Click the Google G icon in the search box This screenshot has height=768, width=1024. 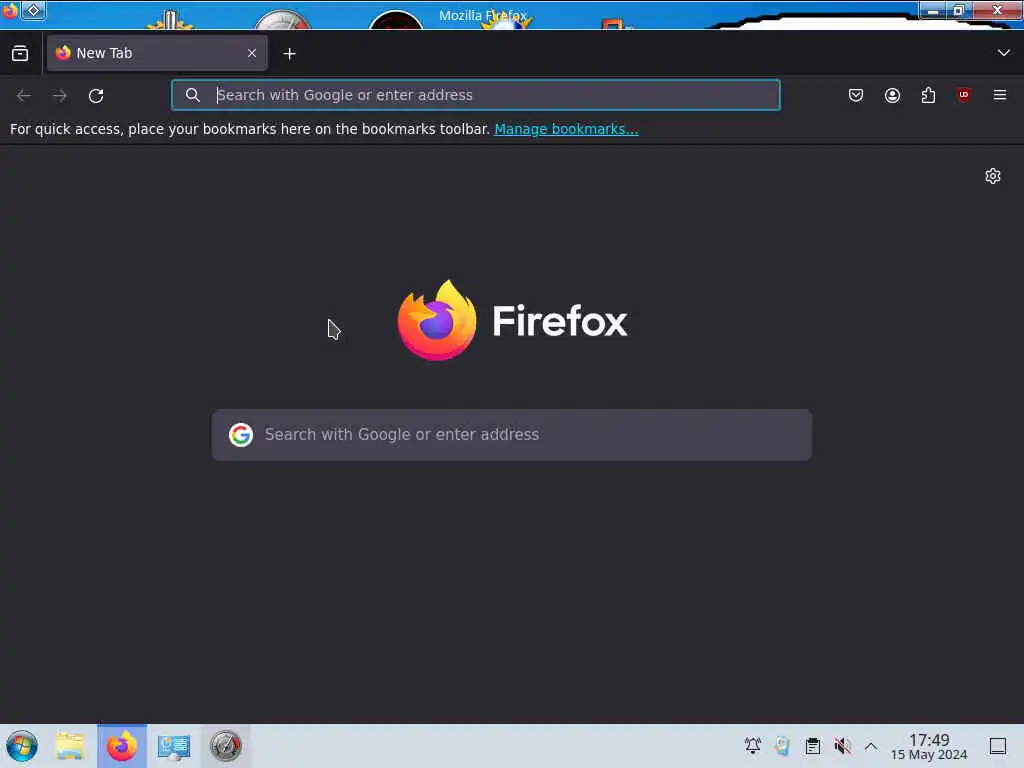click(x=241, y=435)
